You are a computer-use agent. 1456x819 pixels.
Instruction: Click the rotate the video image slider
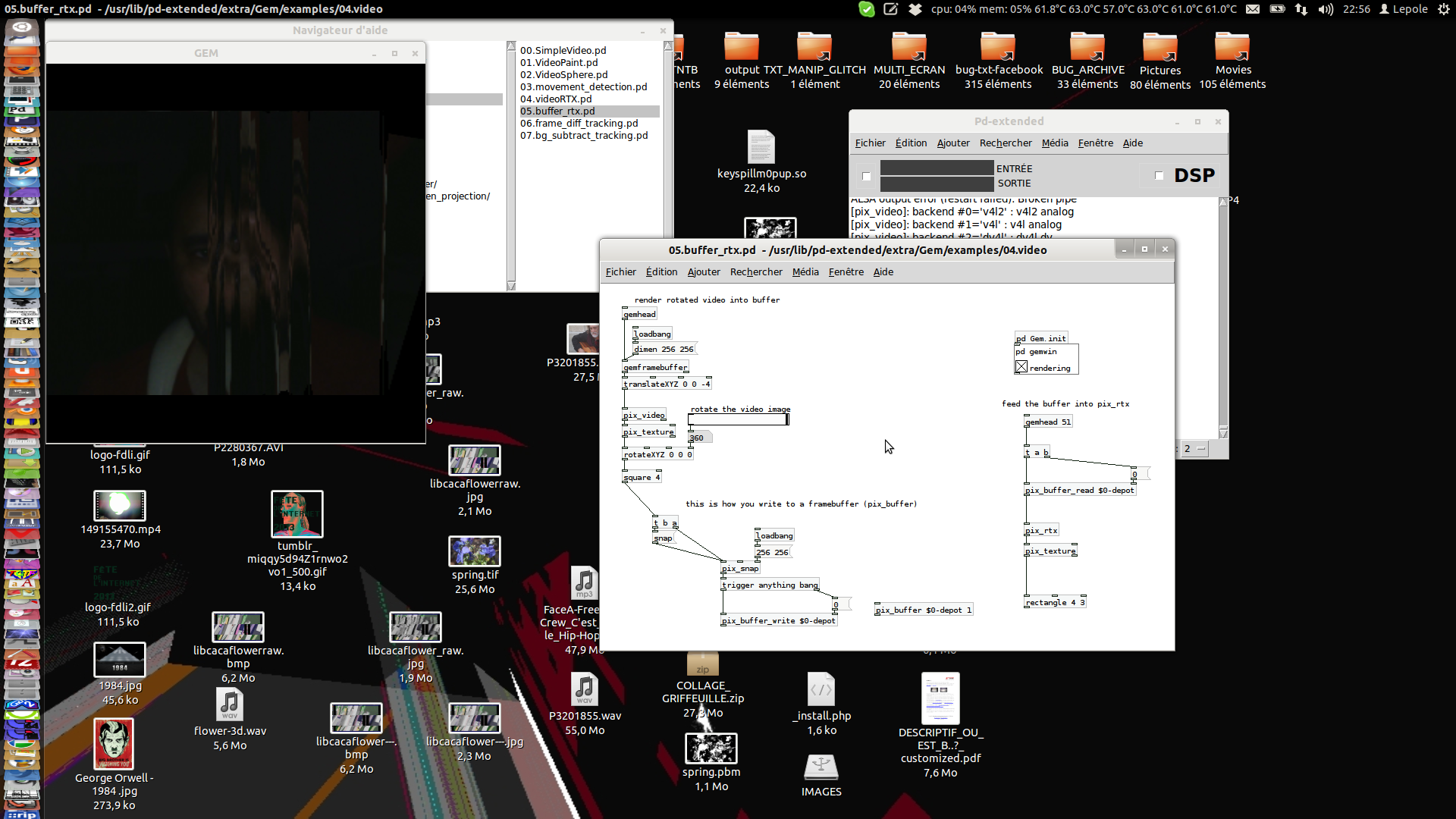(x=738, y=419)
